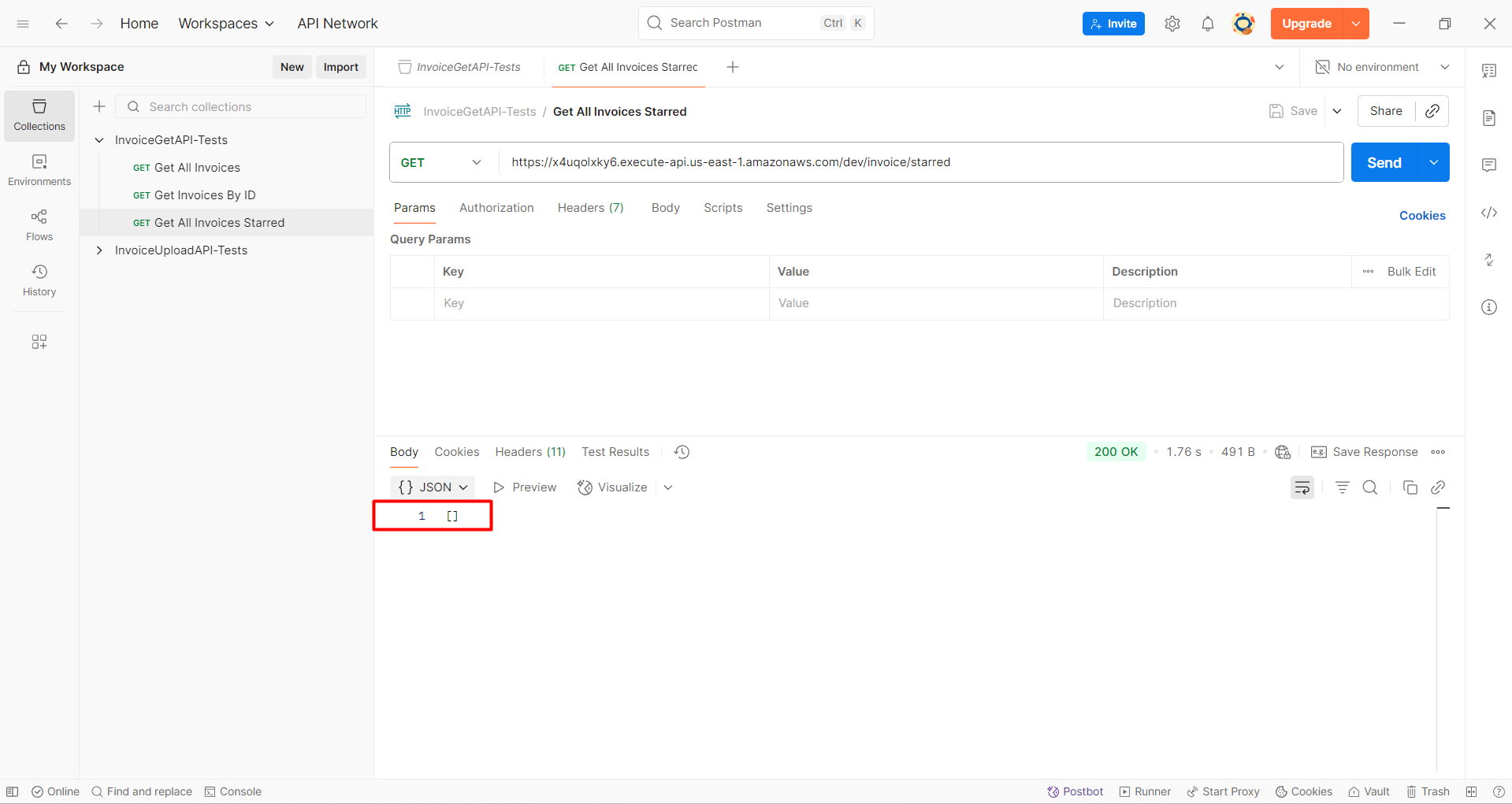Open the No environment selector
Image resolution: width=1512 pixels, height=804 pixels.
point(1383,67)
